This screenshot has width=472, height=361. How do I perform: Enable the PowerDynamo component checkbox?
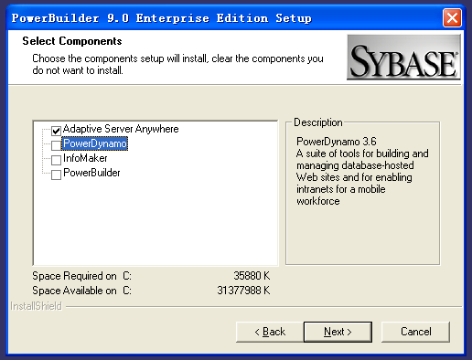pos(56,145)
